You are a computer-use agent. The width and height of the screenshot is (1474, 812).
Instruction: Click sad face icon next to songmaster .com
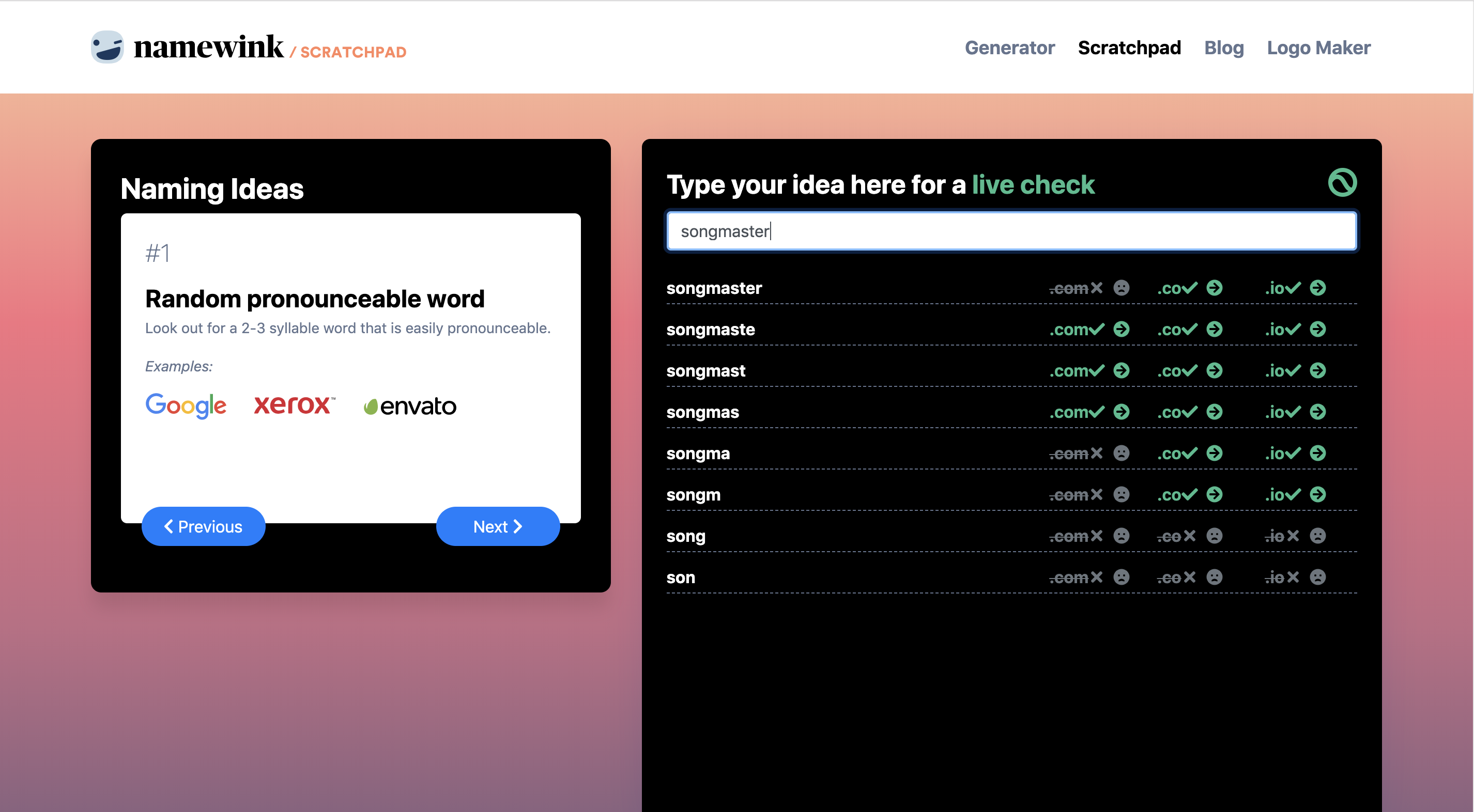1121,288
